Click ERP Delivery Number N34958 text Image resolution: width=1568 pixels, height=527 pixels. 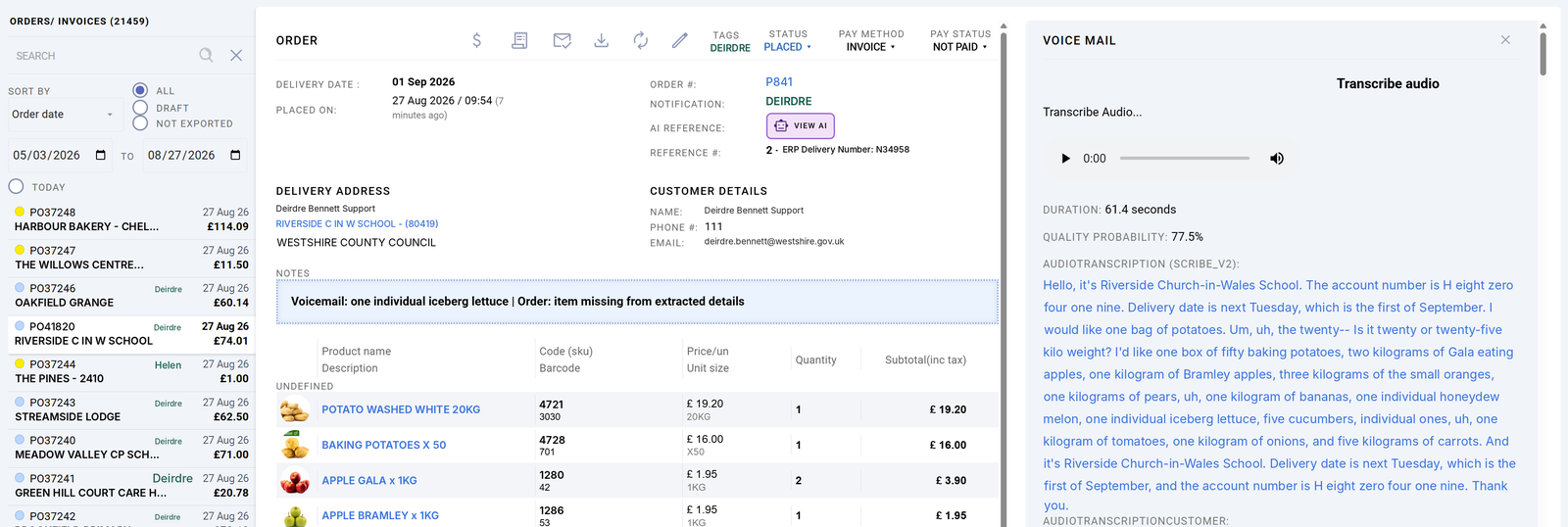[x=846, y=150]
